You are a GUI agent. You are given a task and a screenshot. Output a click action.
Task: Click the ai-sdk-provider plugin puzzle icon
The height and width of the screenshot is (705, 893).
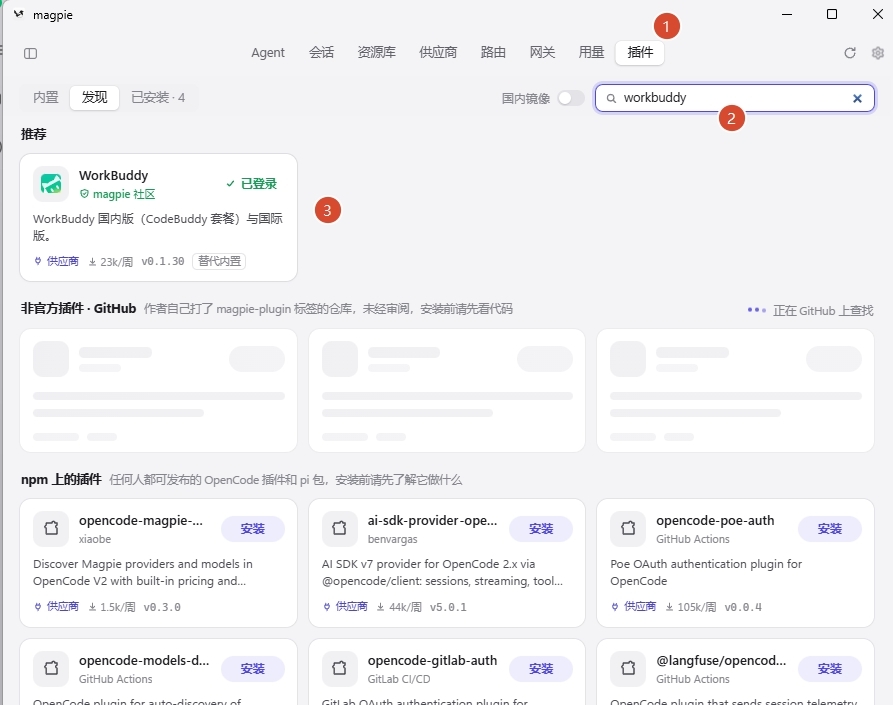point(339,528)
